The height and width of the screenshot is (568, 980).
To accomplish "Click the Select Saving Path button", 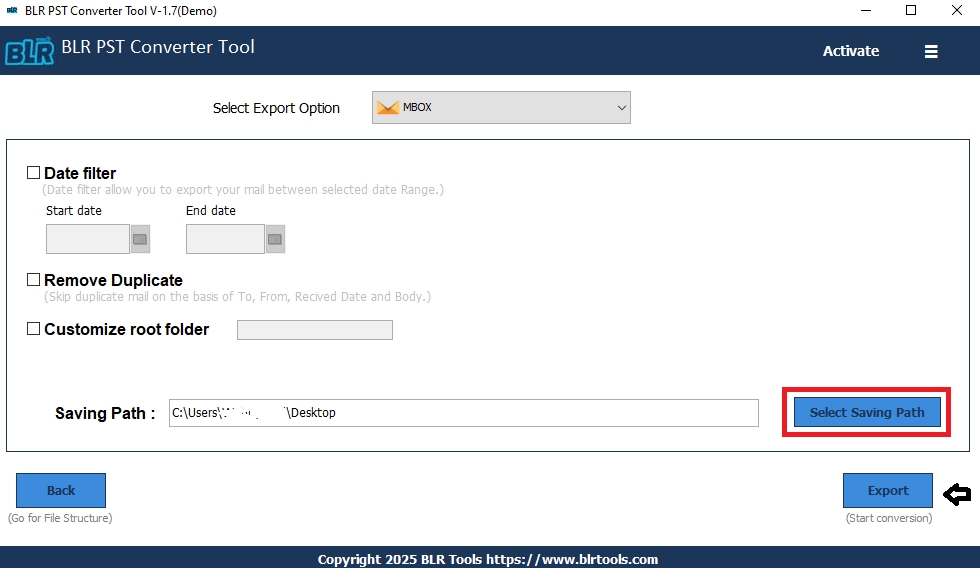I will 867,412.
